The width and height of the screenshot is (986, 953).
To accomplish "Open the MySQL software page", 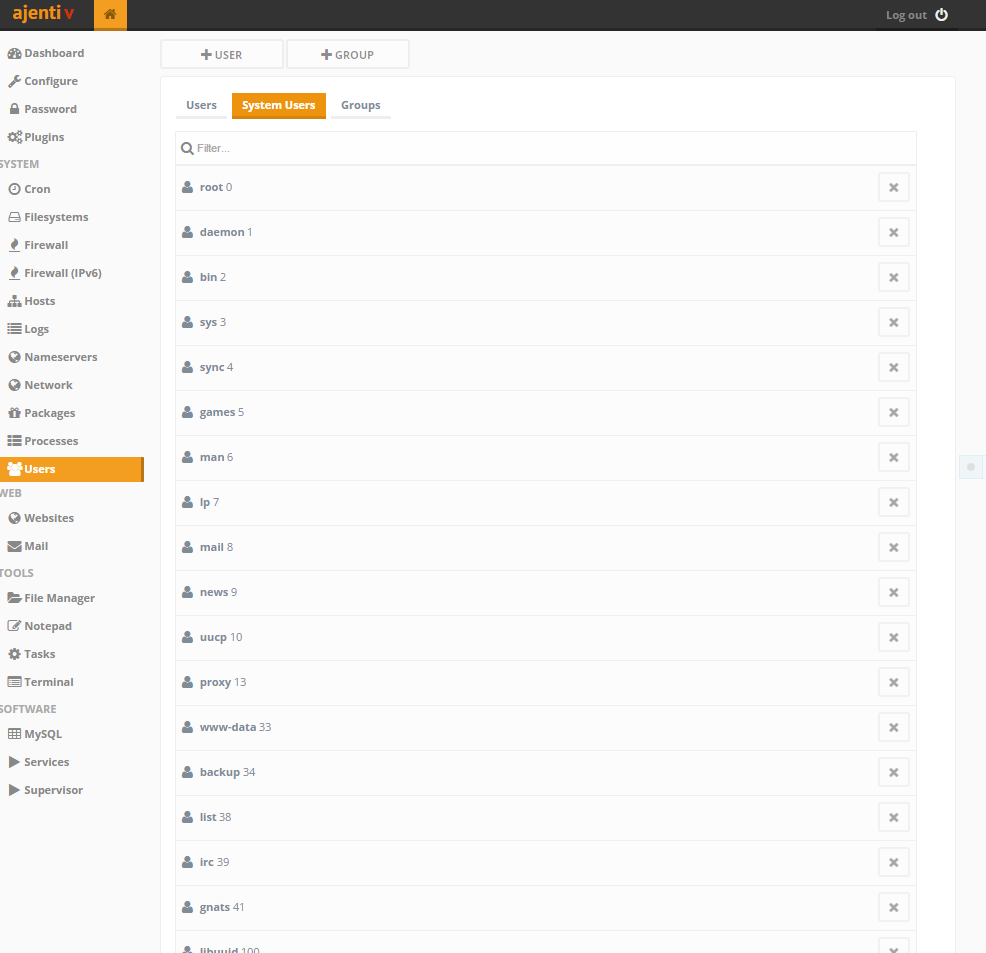I will click(42, 734).
